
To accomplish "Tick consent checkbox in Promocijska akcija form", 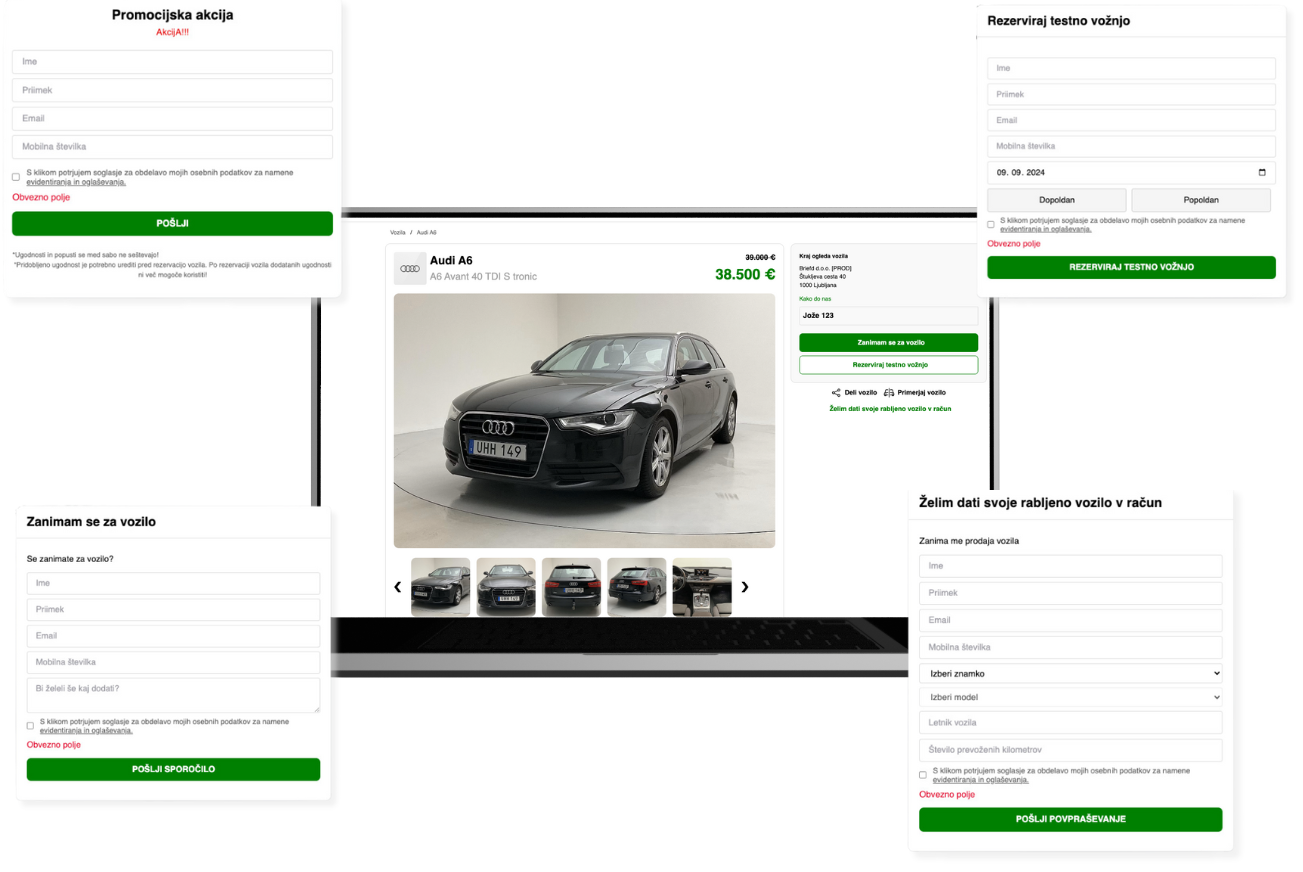I will pos(16,177).
